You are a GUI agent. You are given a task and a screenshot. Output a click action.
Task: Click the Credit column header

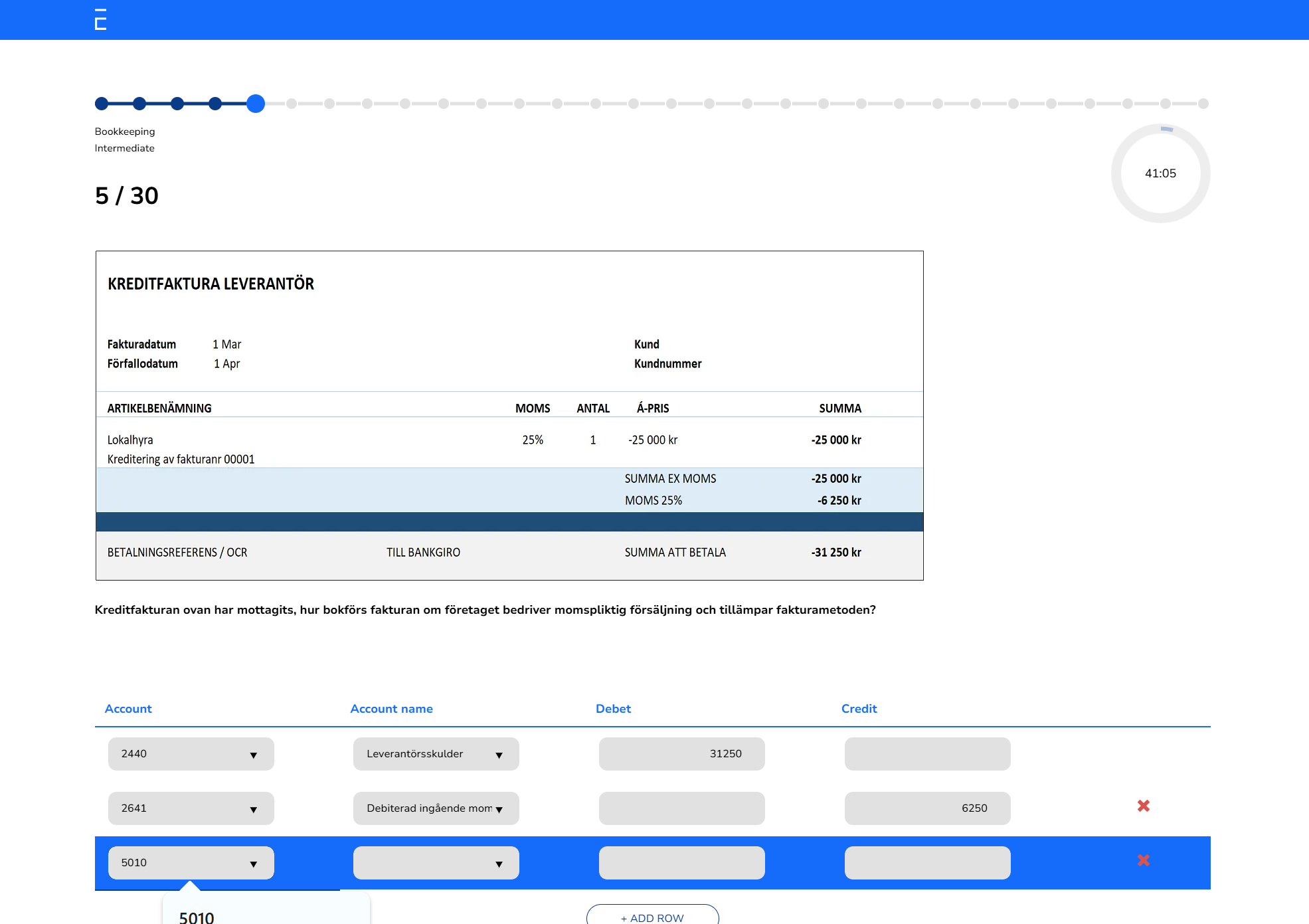click(x=859, y=709)
